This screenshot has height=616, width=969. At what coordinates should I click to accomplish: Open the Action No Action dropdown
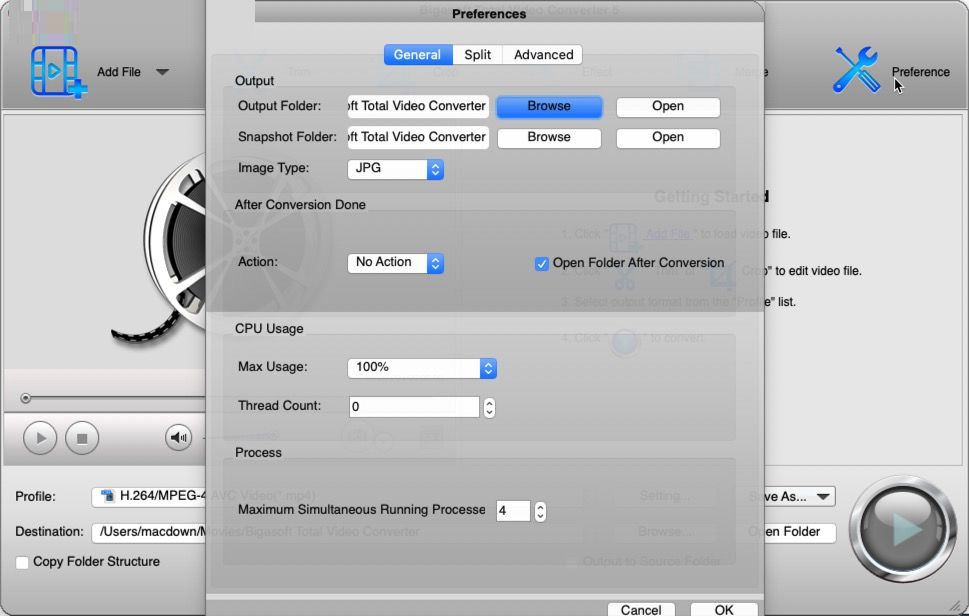pos(396,263)
